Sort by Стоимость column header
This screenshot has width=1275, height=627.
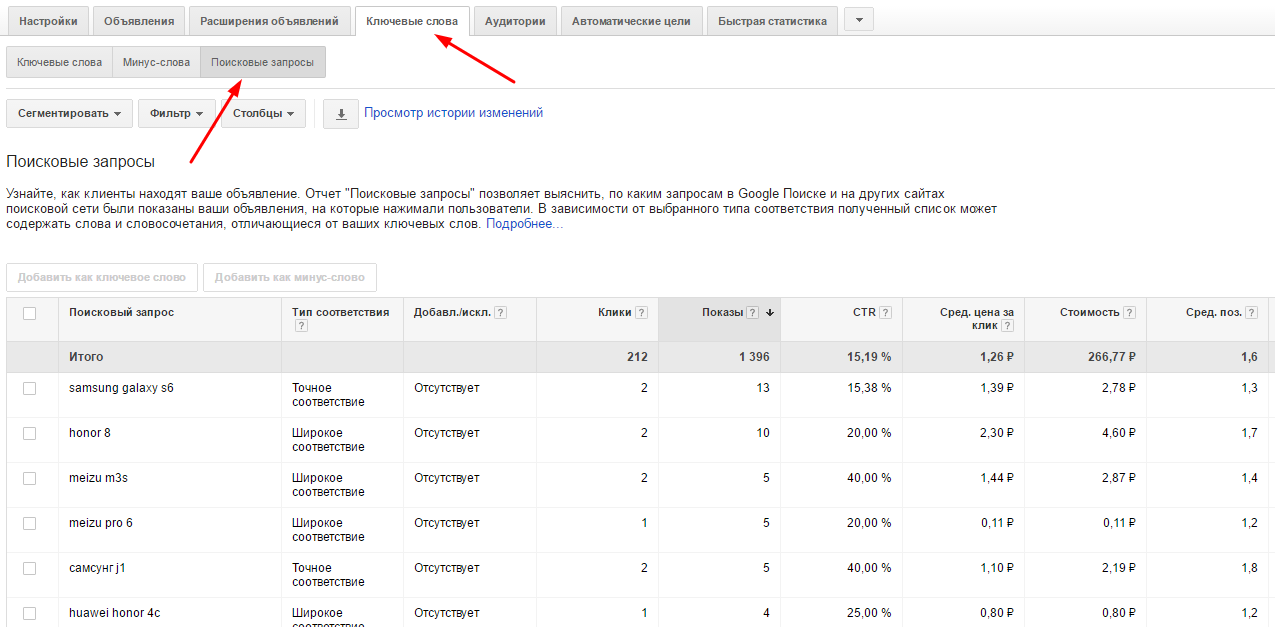pyautogui.click(x=1089, y=312)
